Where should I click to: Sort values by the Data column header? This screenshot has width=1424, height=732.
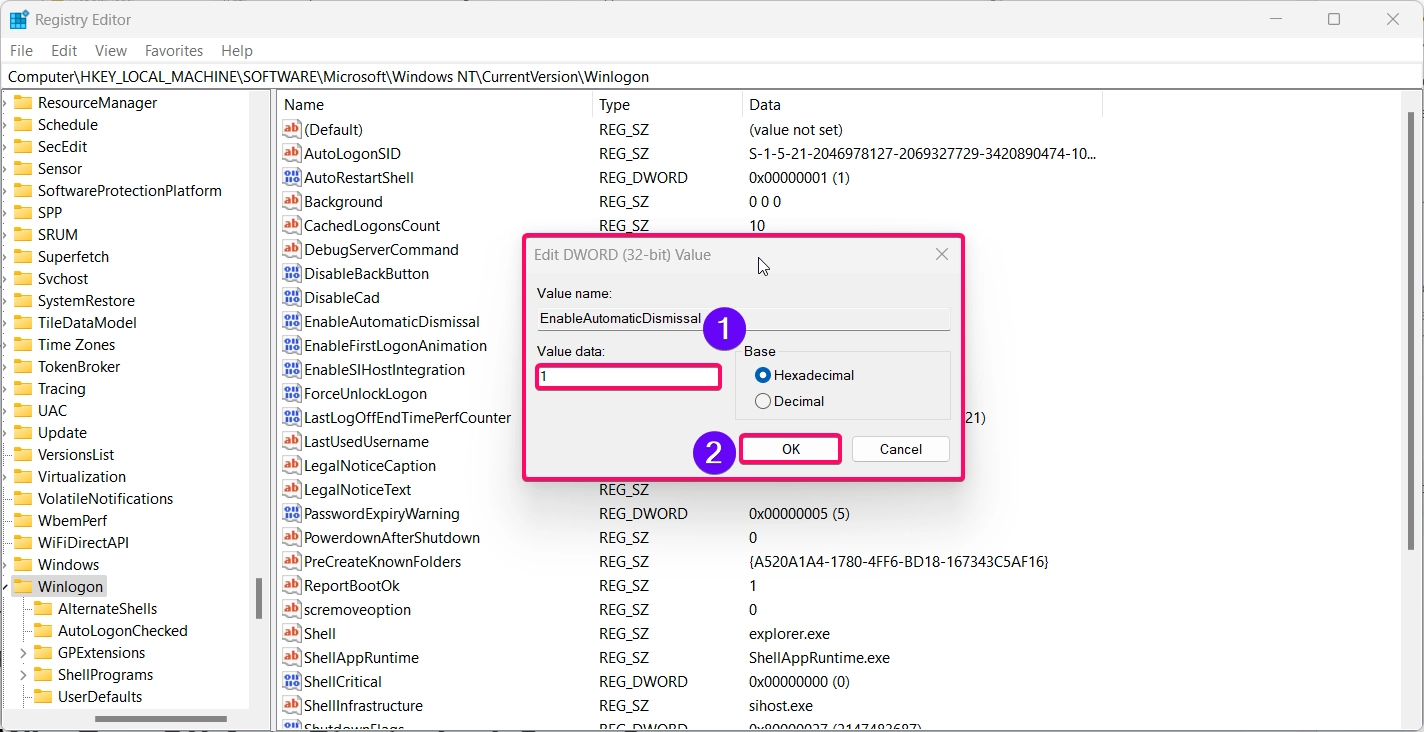[x=922, y=104]
